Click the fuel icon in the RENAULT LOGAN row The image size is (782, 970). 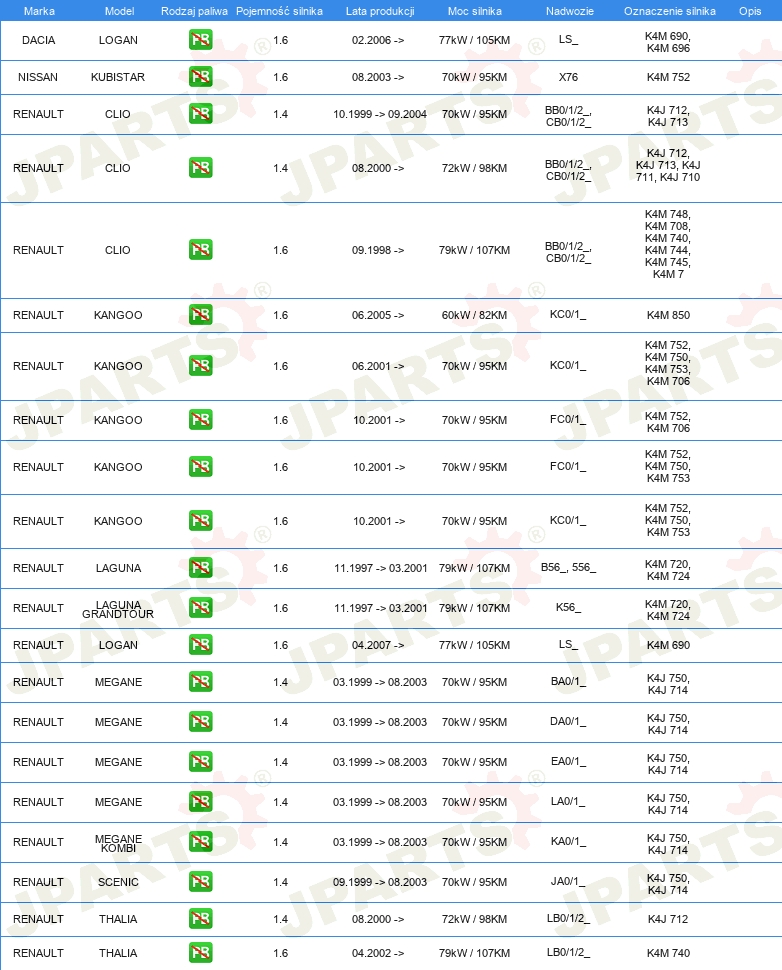point(200,645)
